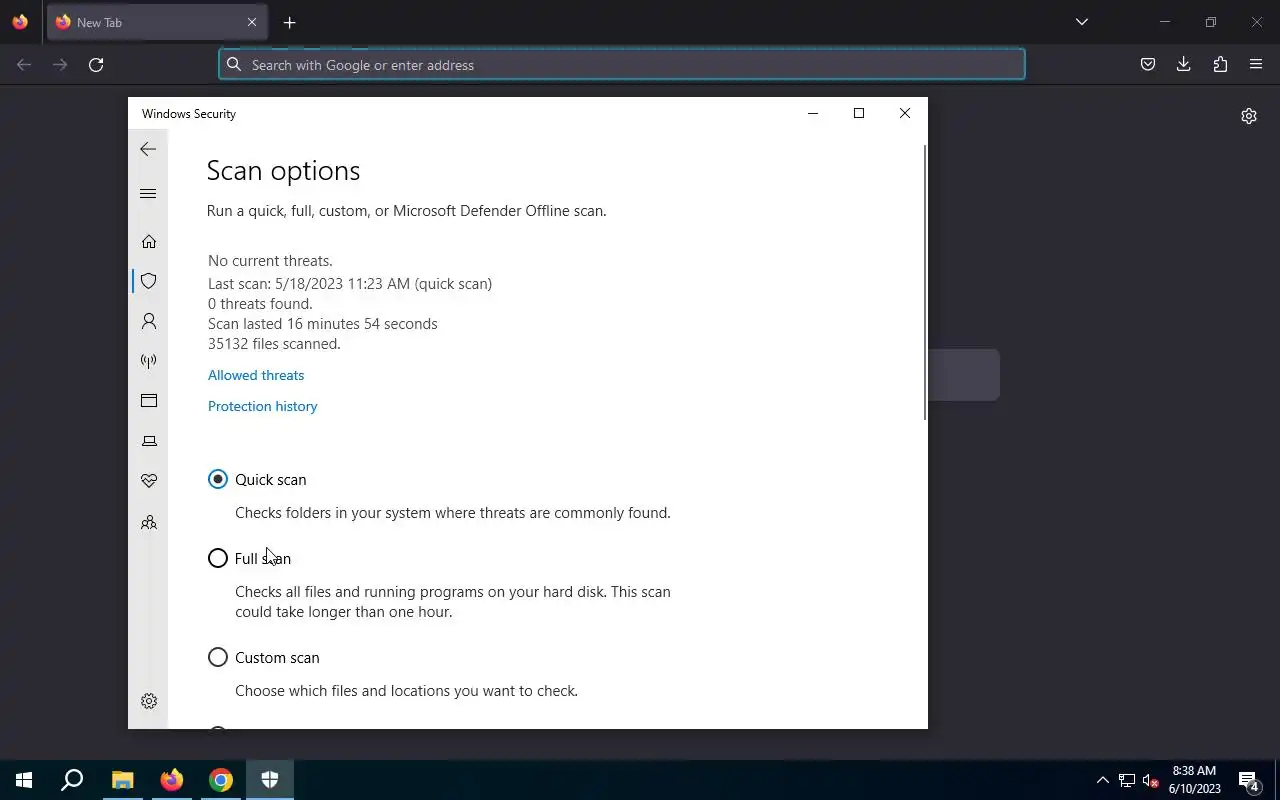
Task: Go back in Windows Security
Action: (x=148, y=149)
